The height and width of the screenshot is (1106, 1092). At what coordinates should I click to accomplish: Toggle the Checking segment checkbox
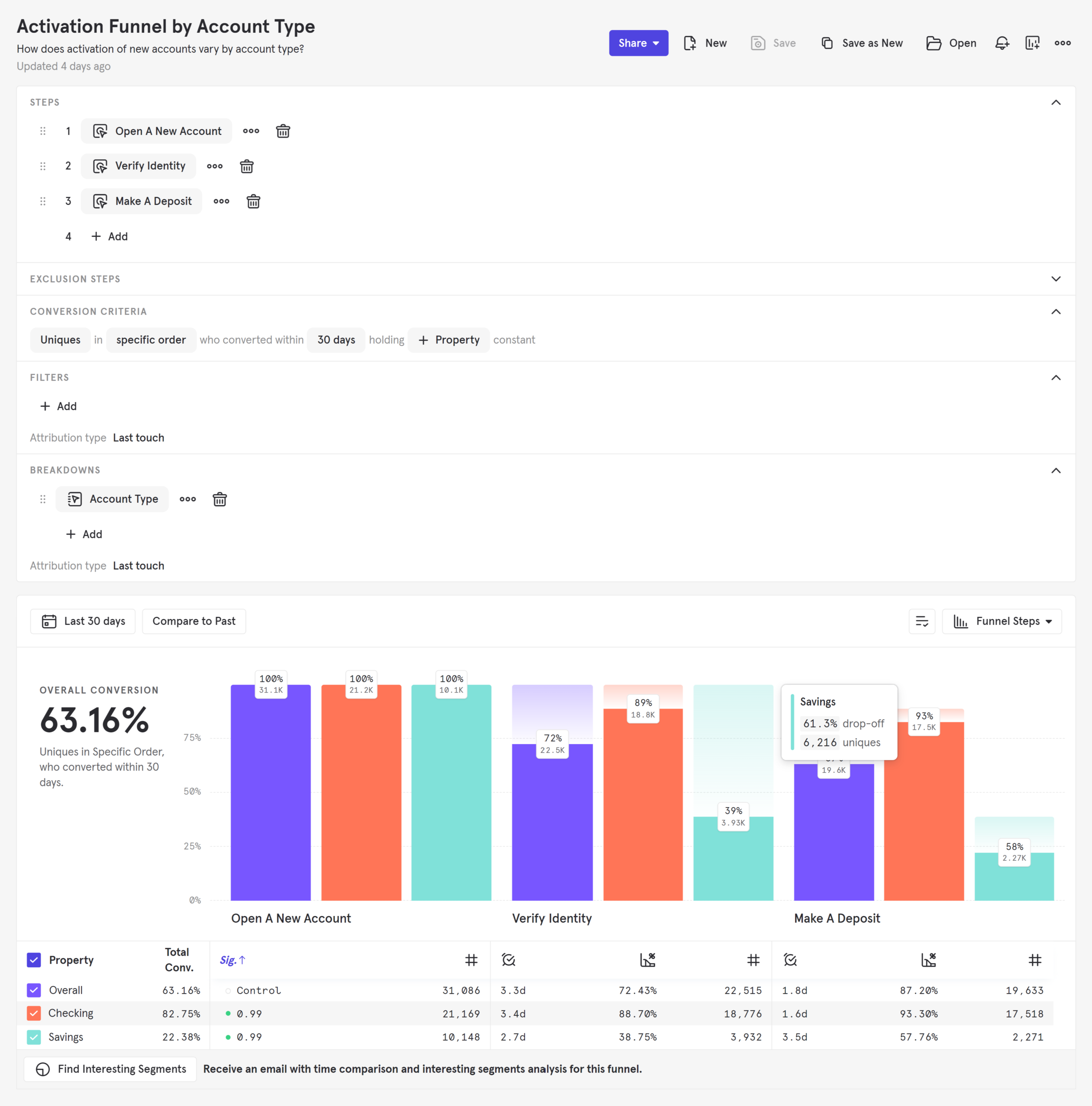click(34, 1013)
